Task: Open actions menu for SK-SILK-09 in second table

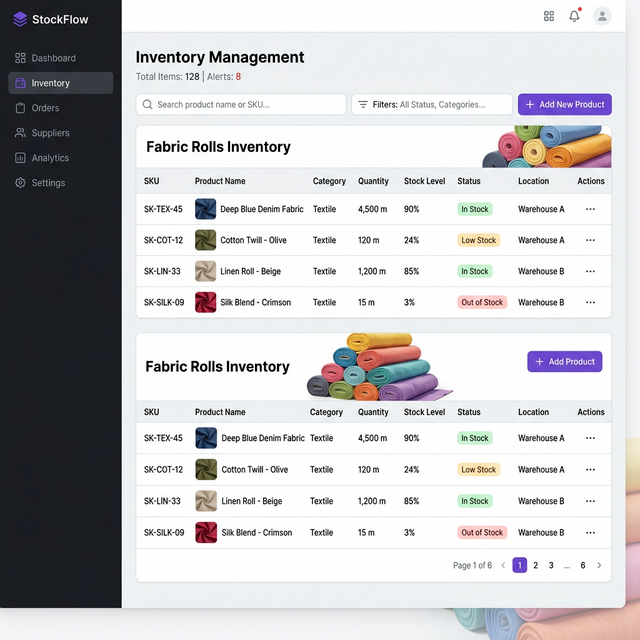Action: [x=590, y=532]
